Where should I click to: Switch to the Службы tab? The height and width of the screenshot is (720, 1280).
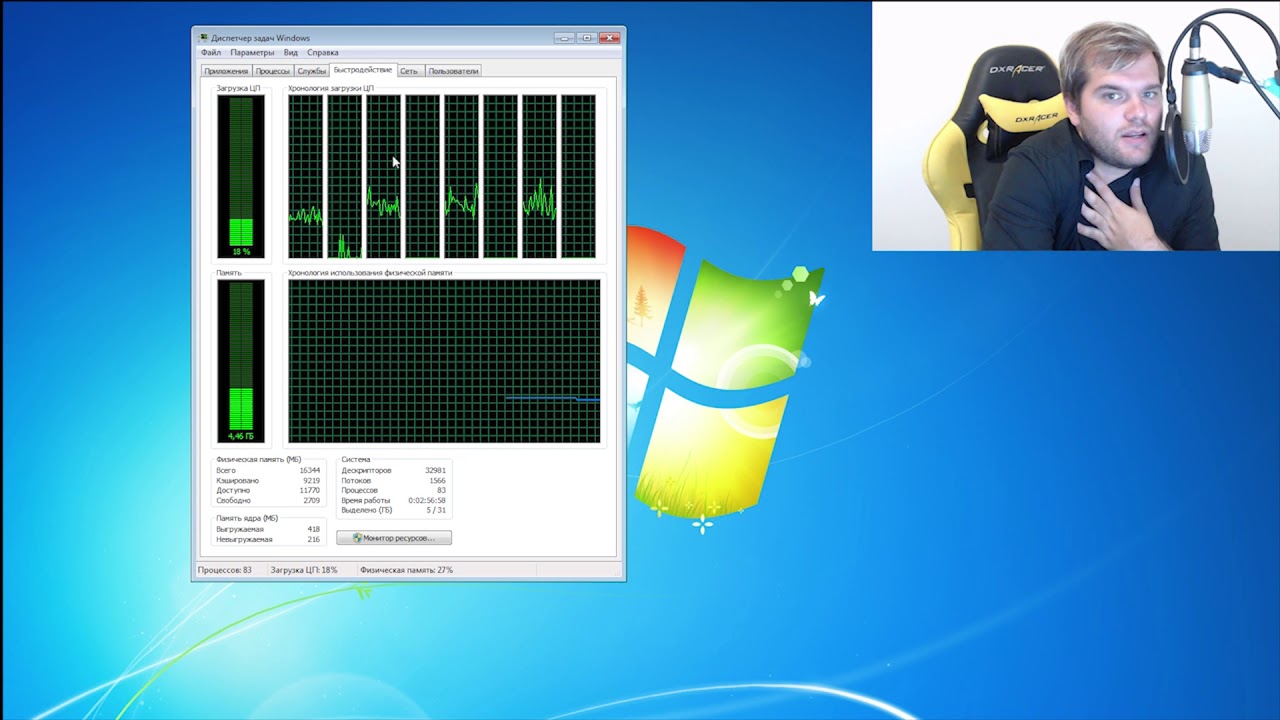pos(311,71)
